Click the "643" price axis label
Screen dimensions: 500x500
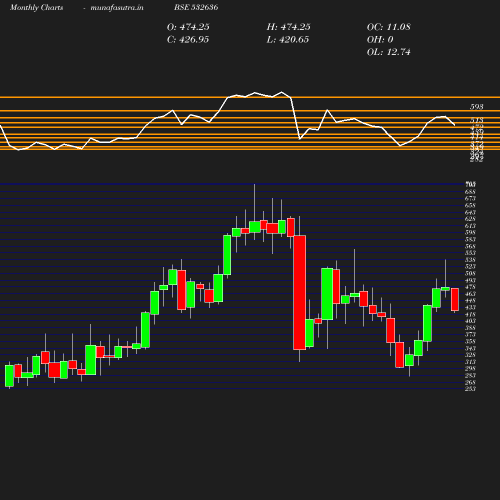coord(470,212)
